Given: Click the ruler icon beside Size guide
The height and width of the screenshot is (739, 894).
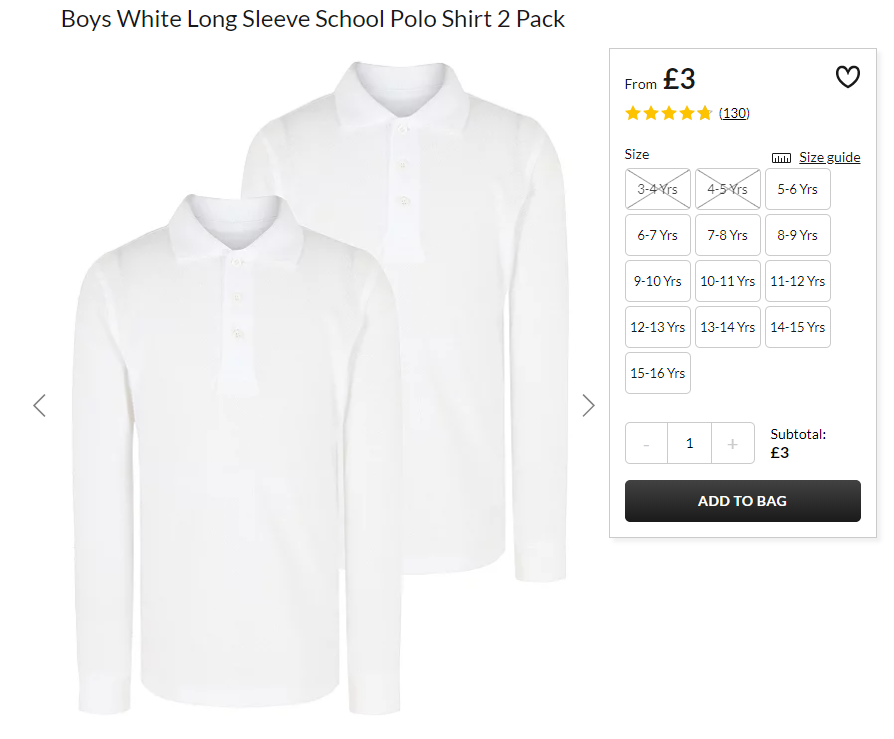Looking at the screenshot, I should click(781, 158).
